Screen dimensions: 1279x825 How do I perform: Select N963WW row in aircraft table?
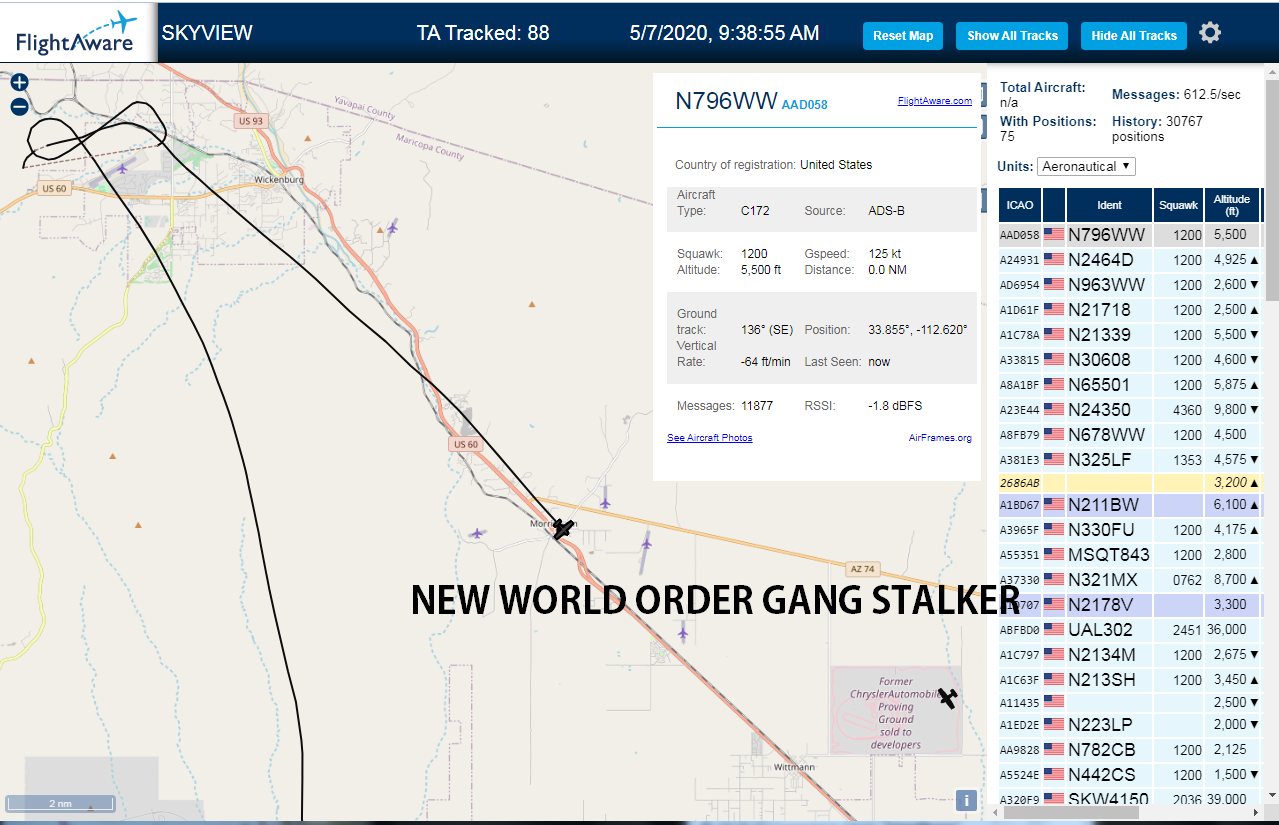(1130, 285)
